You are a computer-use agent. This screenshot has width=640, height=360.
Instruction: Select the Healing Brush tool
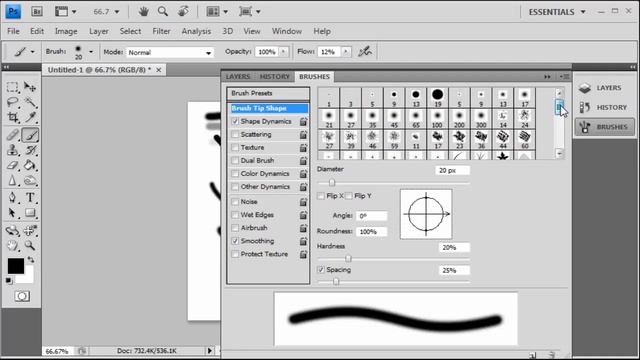coord(12,135)
